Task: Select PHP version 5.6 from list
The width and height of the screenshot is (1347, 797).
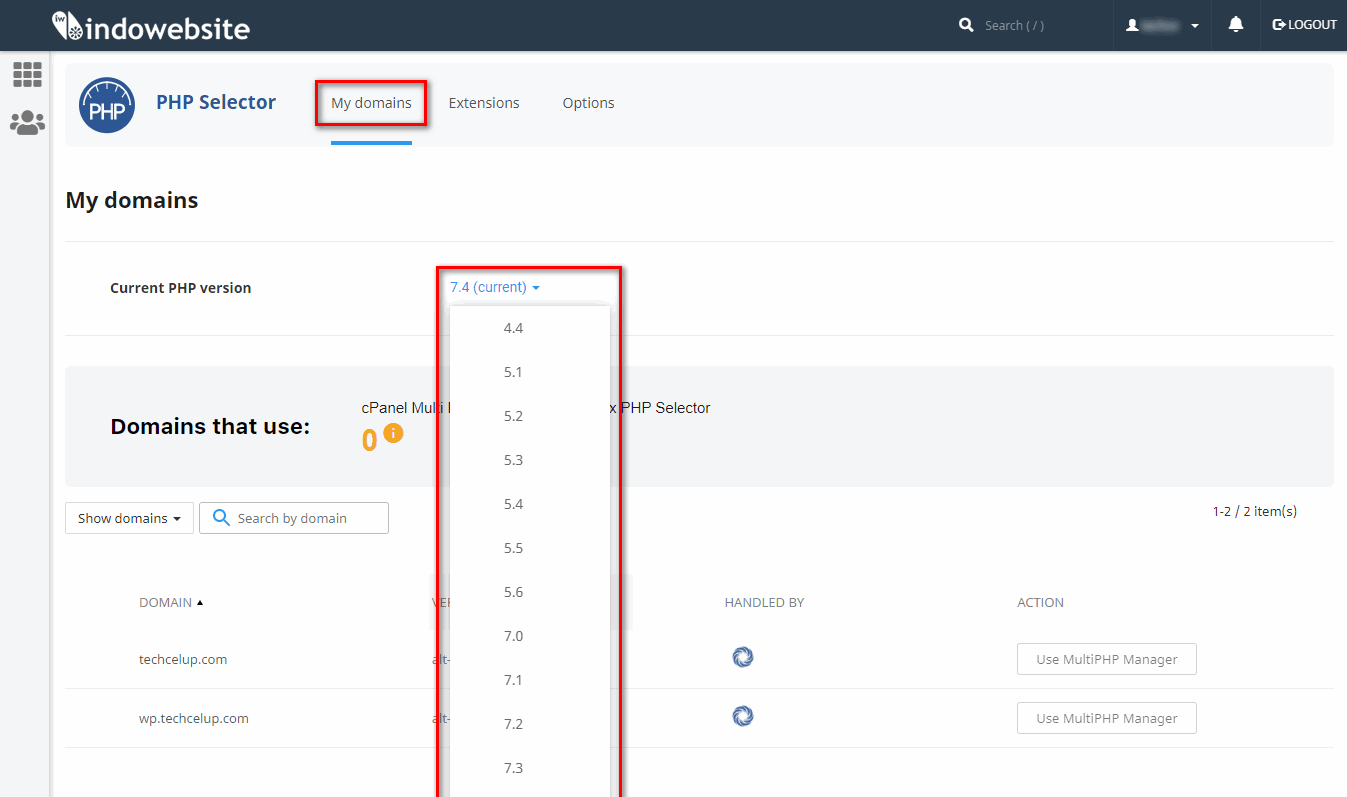Action: [514, 592]
